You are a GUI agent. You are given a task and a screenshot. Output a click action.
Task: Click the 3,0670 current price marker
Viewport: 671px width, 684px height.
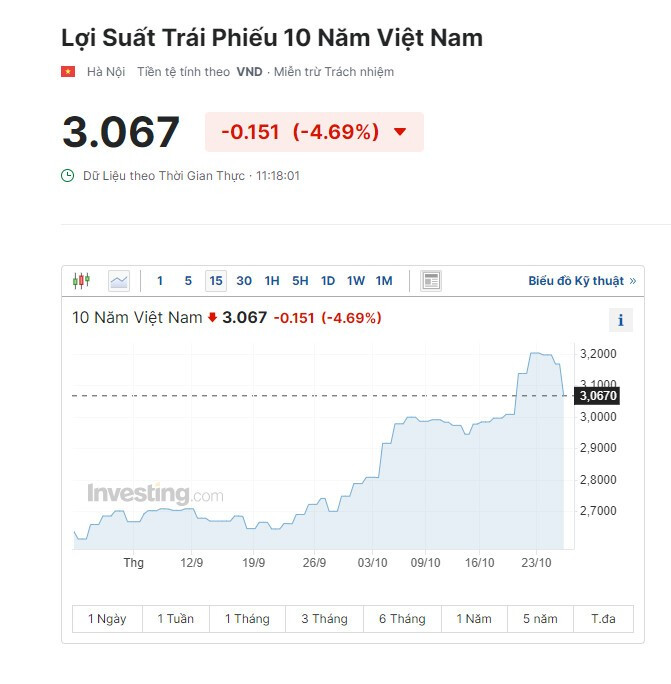[598, 396]
